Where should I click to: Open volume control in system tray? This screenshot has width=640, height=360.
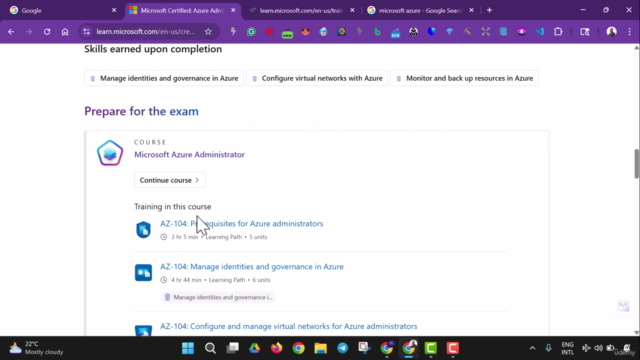(598, 348)
